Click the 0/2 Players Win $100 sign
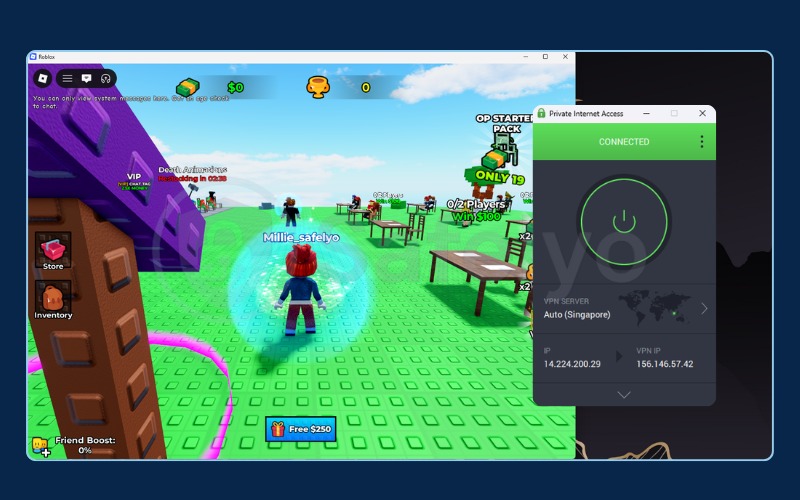This screenshot has height=500, width=800. click(476, 210)
